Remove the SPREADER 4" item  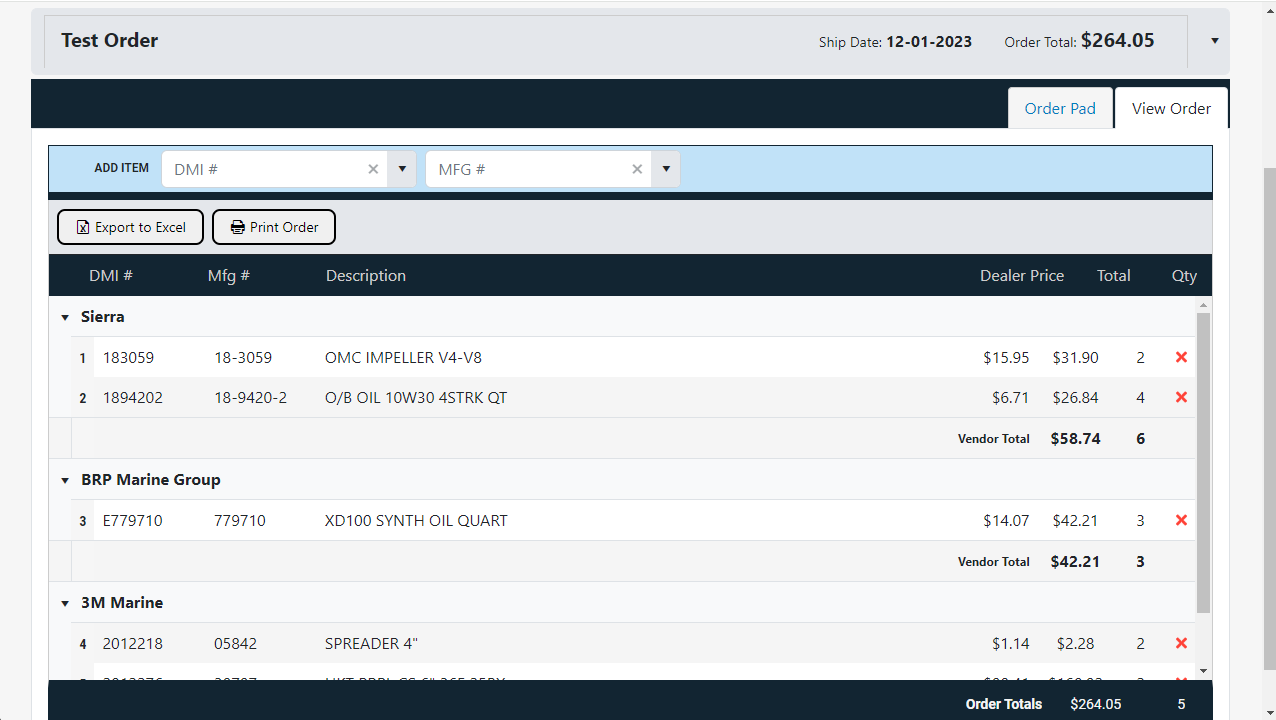point(1181,643)
